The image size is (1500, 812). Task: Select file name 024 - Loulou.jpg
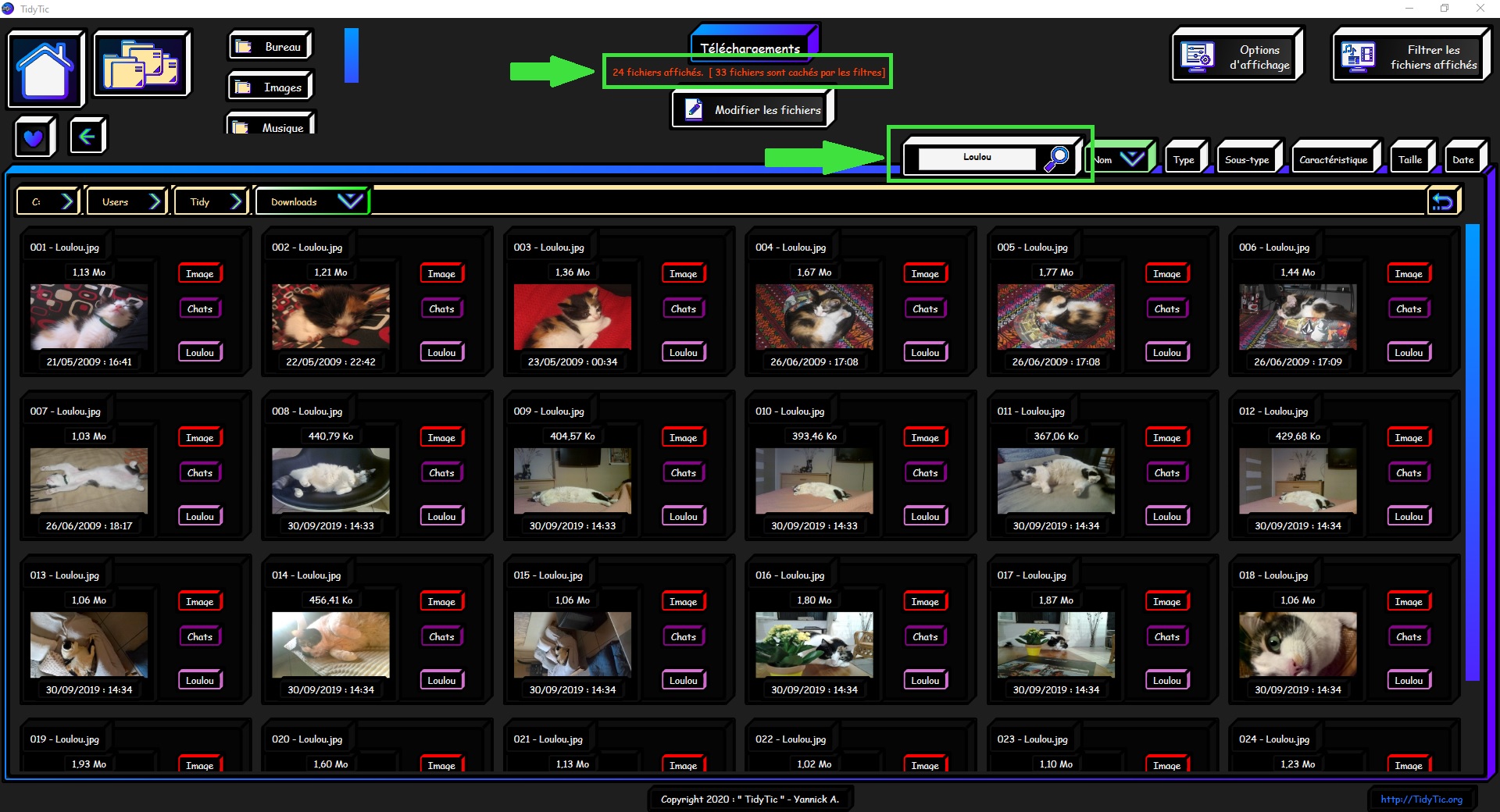1274,739
